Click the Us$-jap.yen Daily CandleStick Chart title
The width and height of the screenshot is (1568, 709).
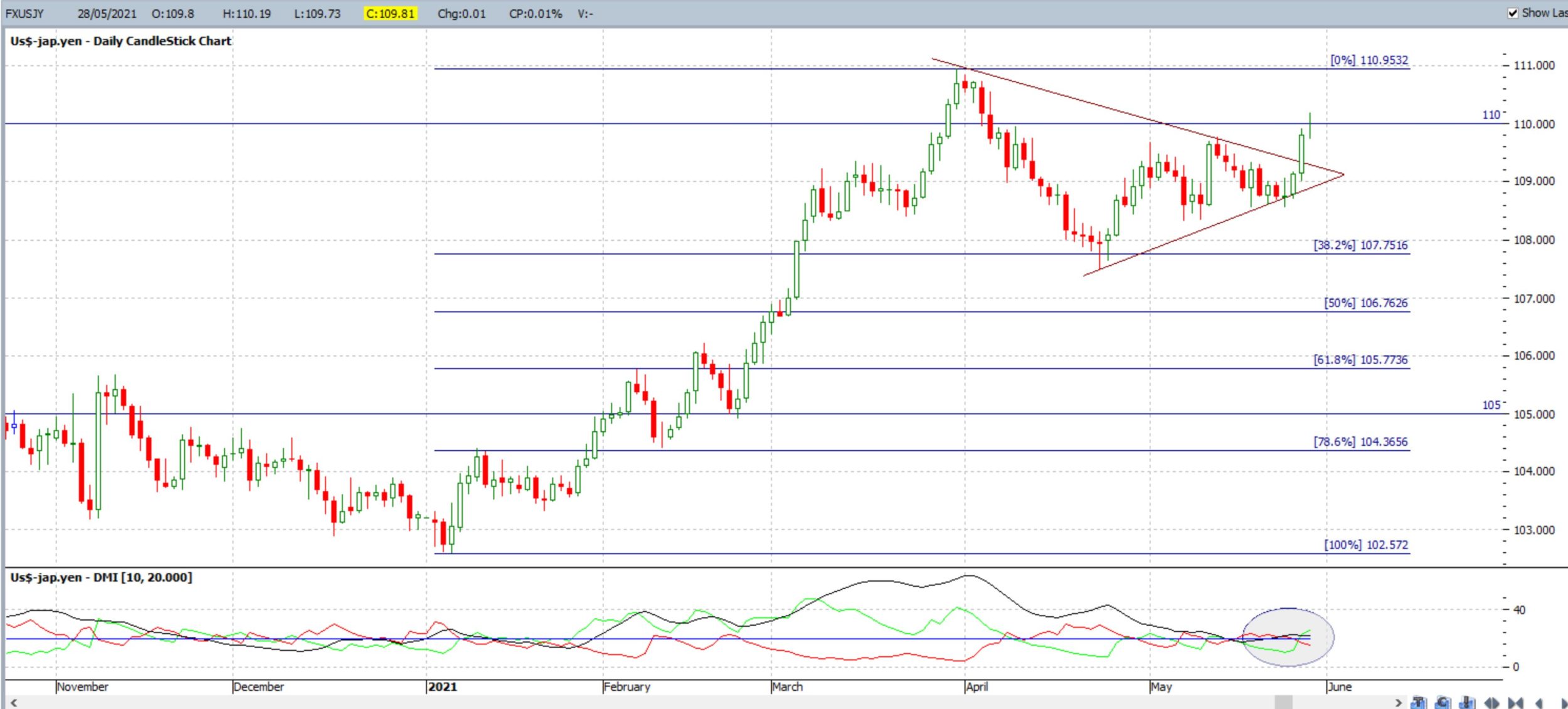(121, 41)
